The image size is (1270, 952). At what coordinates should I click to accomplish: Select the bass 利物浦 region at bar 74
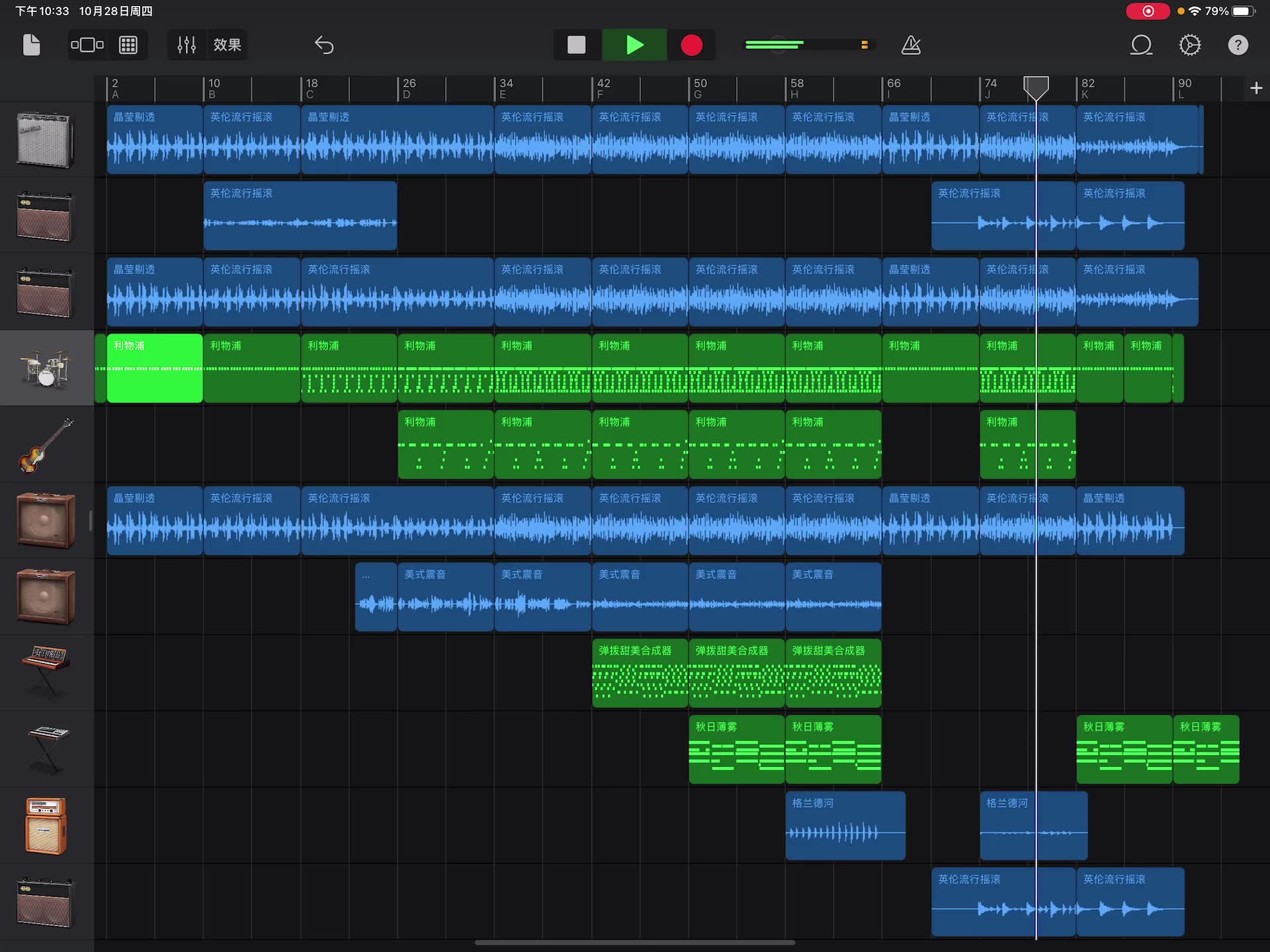click(1027, 444)
